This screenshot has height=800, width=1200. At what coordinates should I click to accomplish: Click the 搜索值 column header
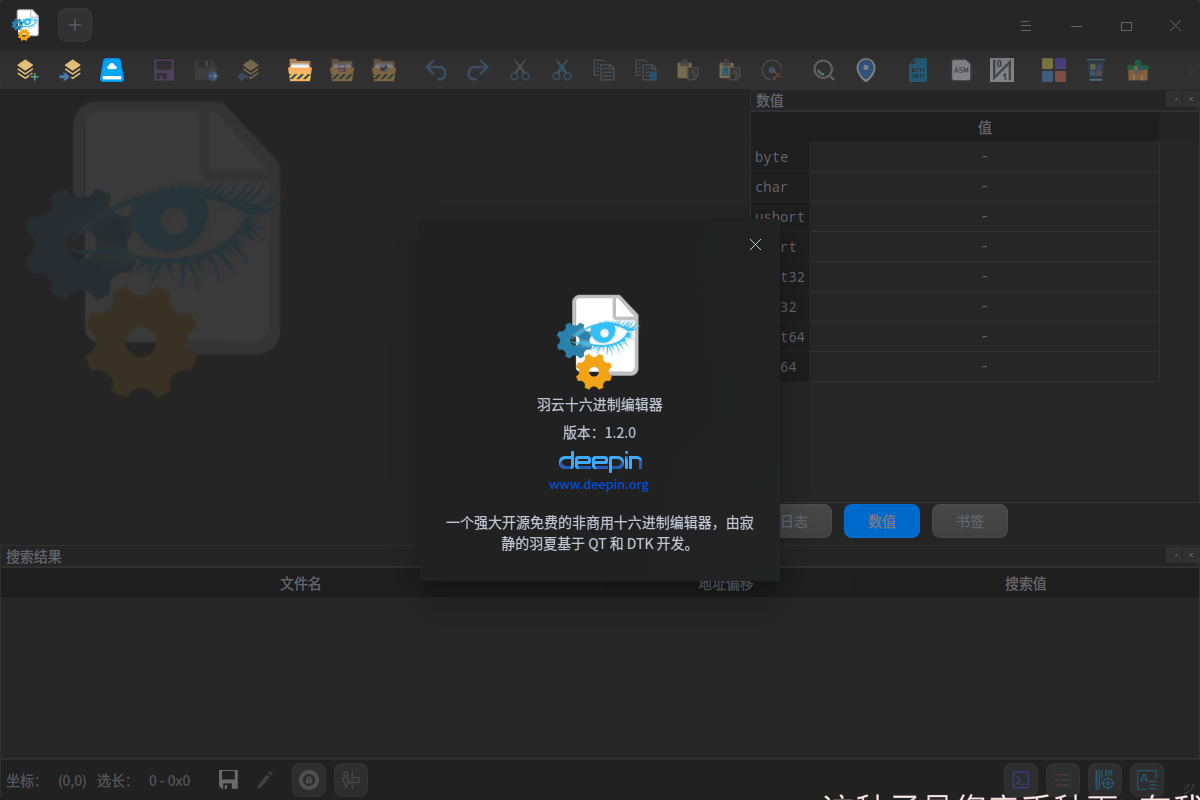(1025, 583)
